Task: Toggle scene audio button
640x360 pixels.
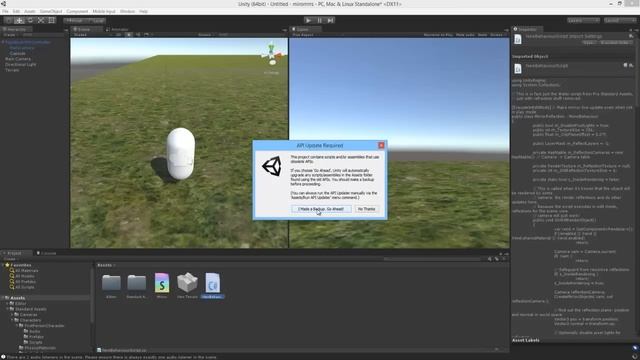Action: coord(138,35)
